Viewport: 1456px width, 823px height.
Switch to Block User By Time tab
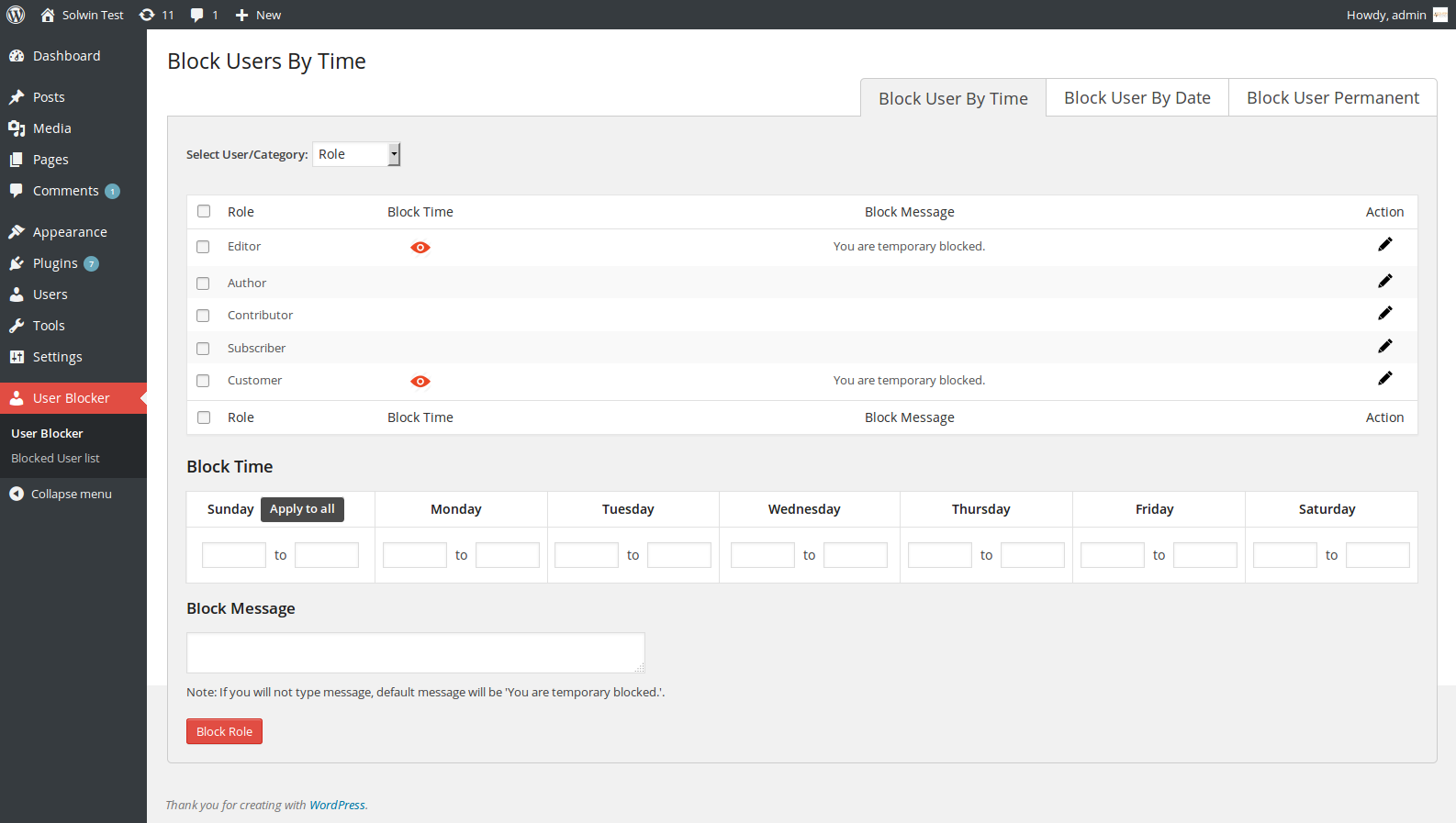click(953, 98)
